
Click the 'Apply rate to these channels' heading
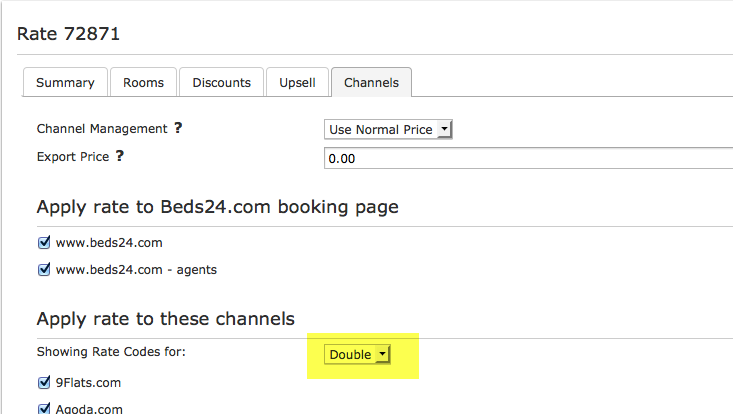point(165,319)
